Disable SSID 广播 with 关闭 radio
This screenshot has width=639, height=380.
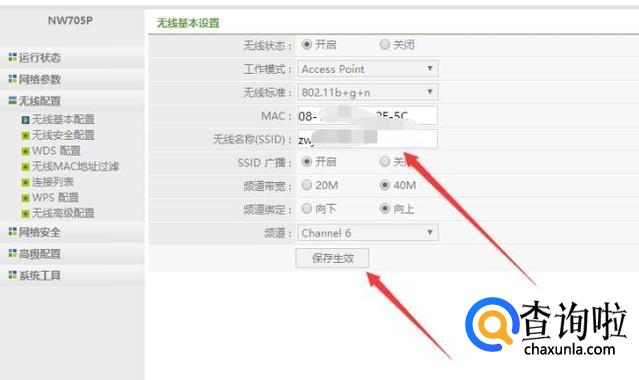(x=384, y=161)
